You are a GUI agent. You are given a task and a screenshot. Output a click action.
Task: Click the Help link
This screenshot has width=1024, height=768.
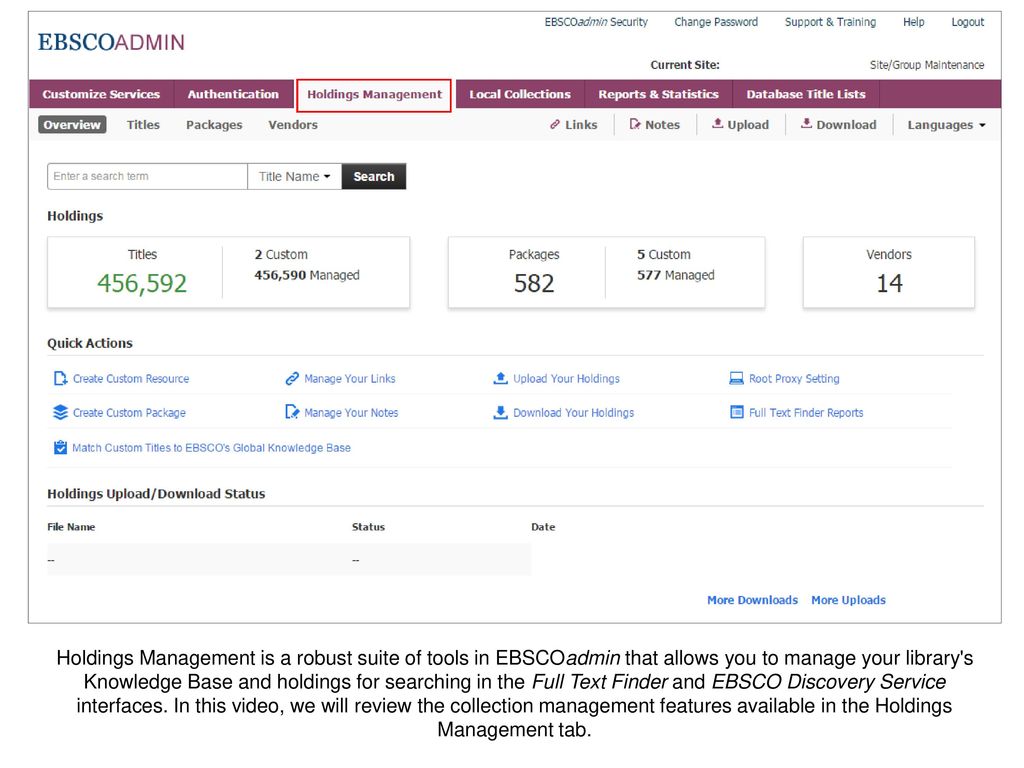point(914,22)
